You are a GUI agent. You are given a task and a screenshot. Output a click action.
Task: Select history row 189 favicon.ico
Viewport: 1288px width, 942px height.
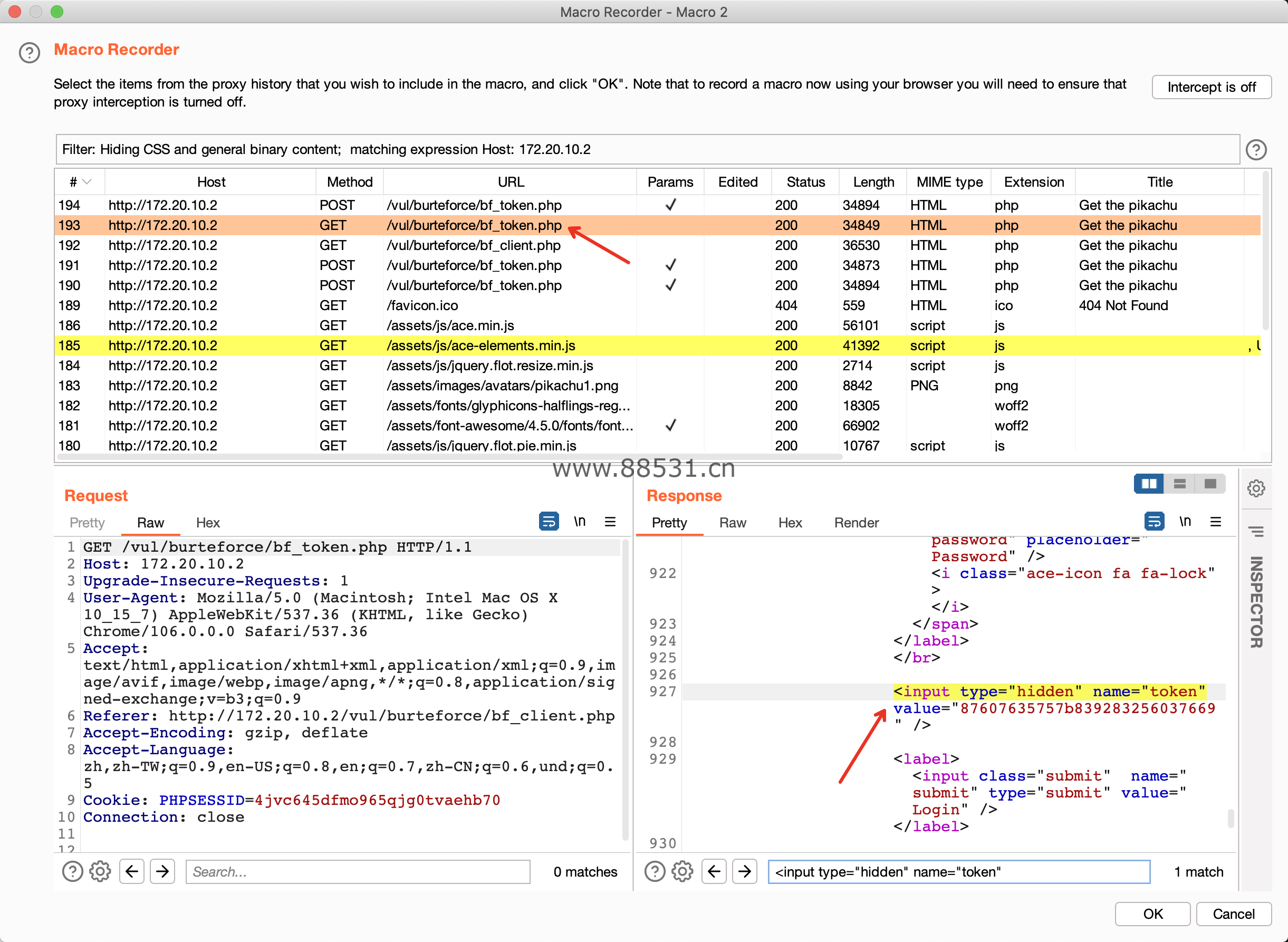tap(657, 305)
